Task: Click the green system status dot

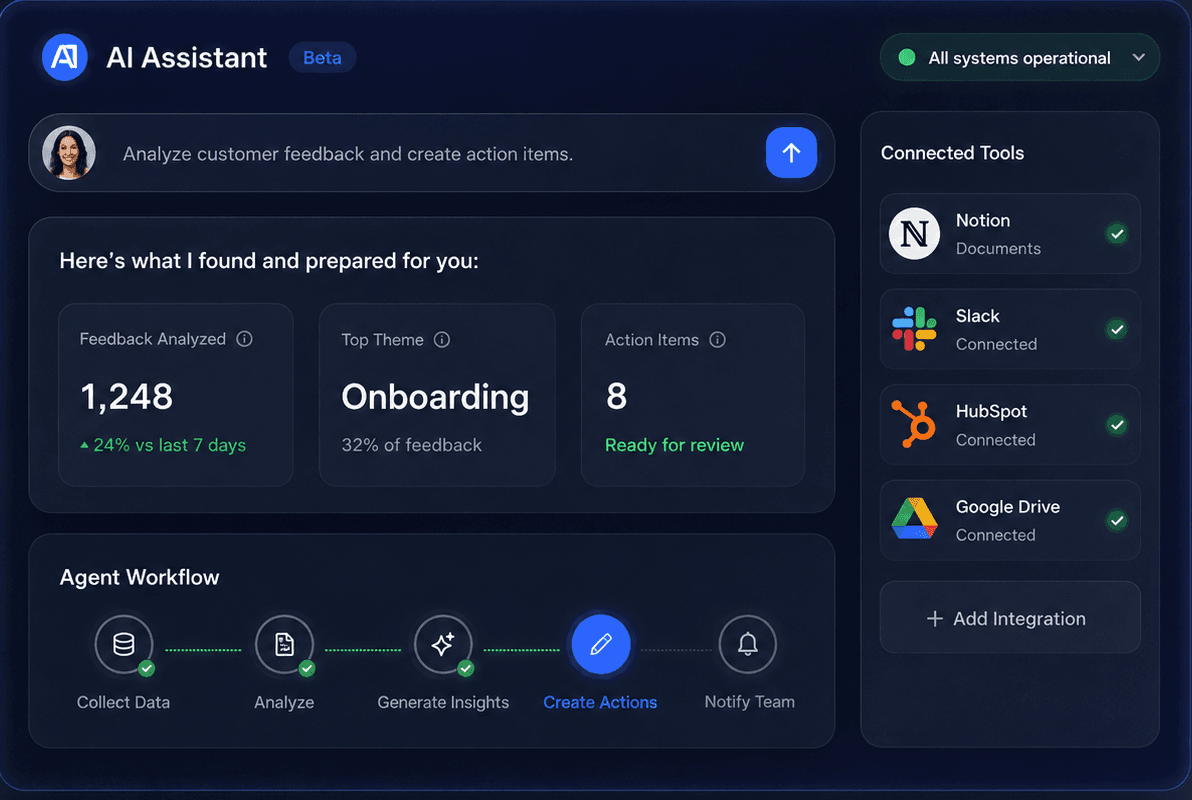Action: [906, 58]
